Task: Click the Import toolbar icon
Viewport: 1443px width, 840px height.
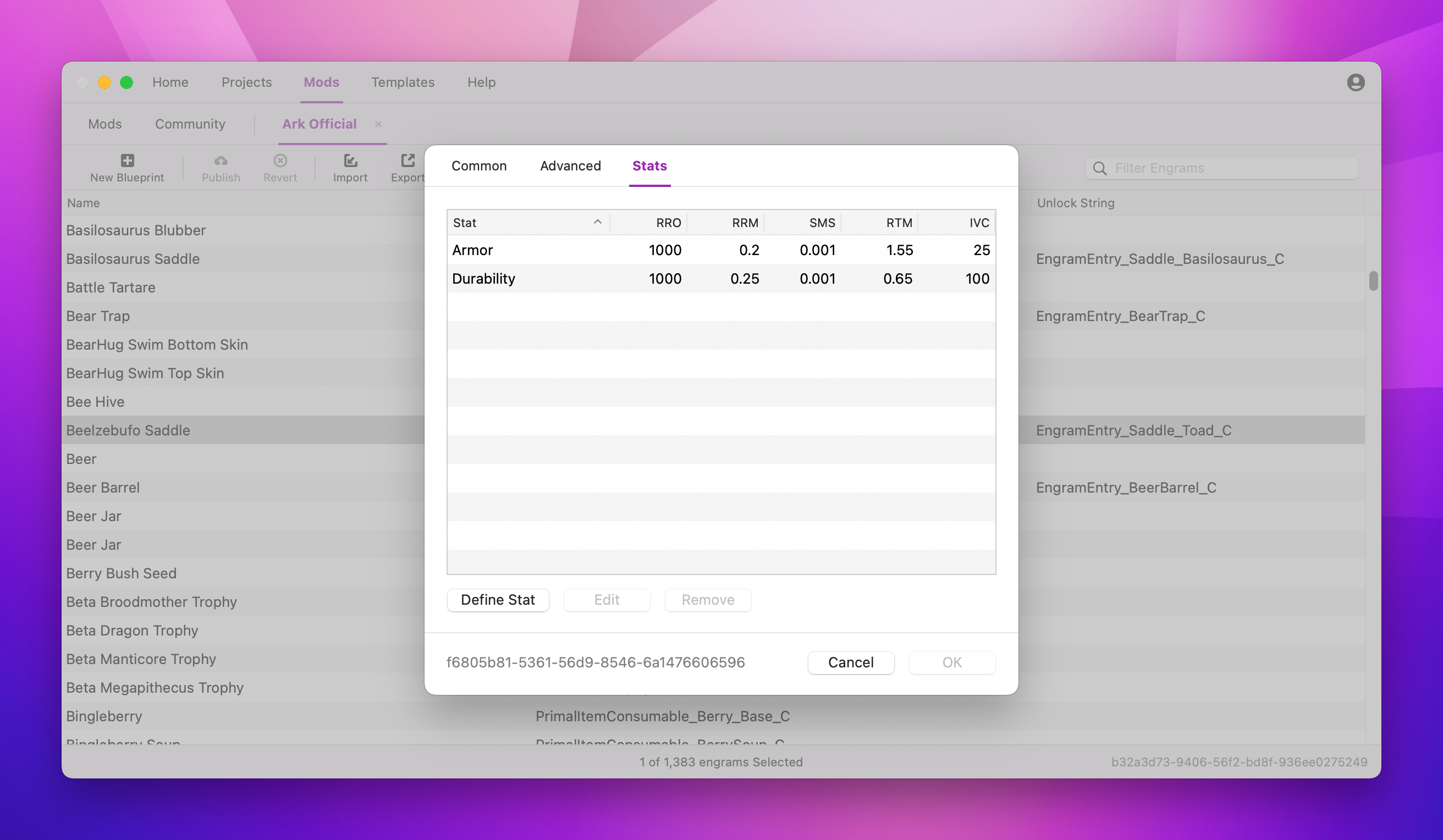Action: pyautogui.click(x=350, y=161)
